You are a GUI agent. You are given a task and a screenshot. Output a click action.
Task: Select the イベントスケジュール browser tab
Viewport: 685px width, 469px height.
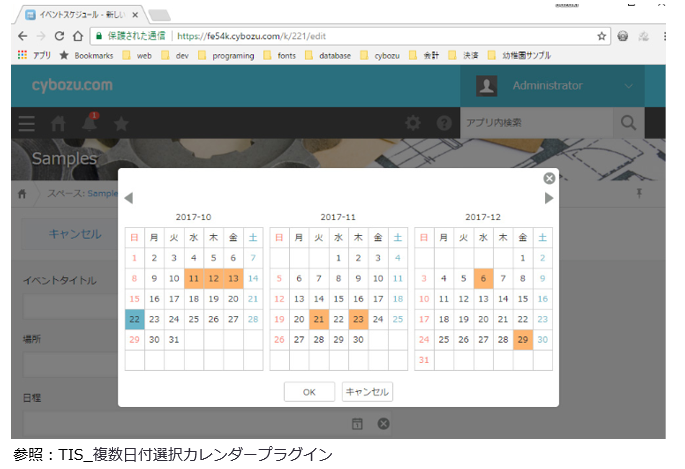point(81,15)
